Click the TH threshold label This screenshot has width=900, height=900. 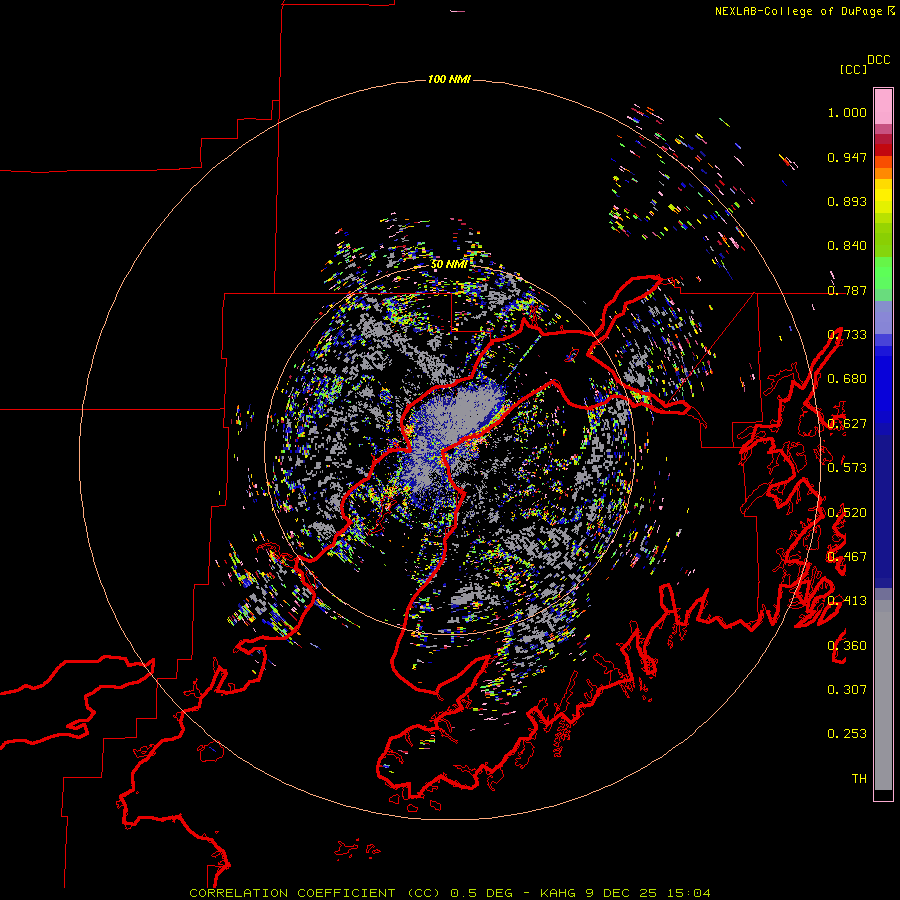[859, 779]
